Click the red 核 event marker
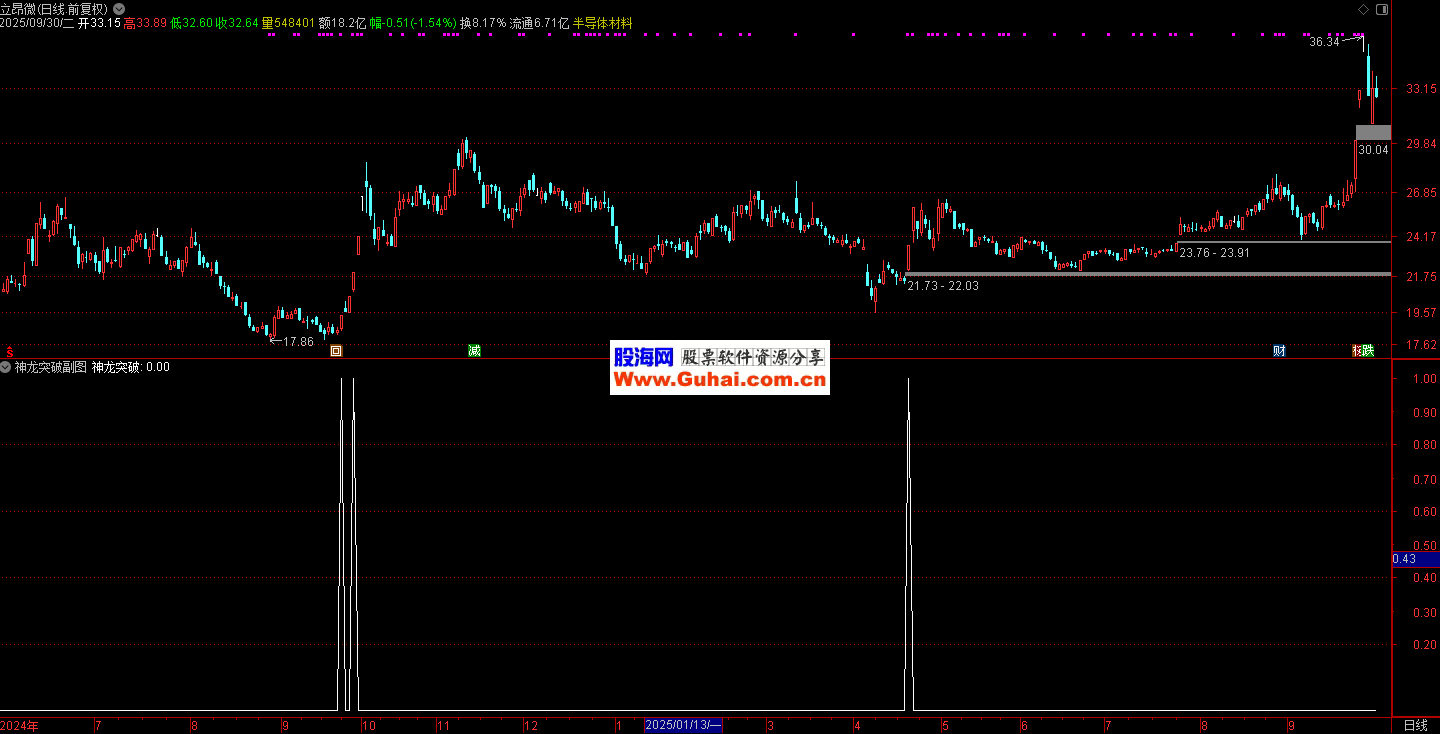1440x734 pixels. pos(1357,351)
